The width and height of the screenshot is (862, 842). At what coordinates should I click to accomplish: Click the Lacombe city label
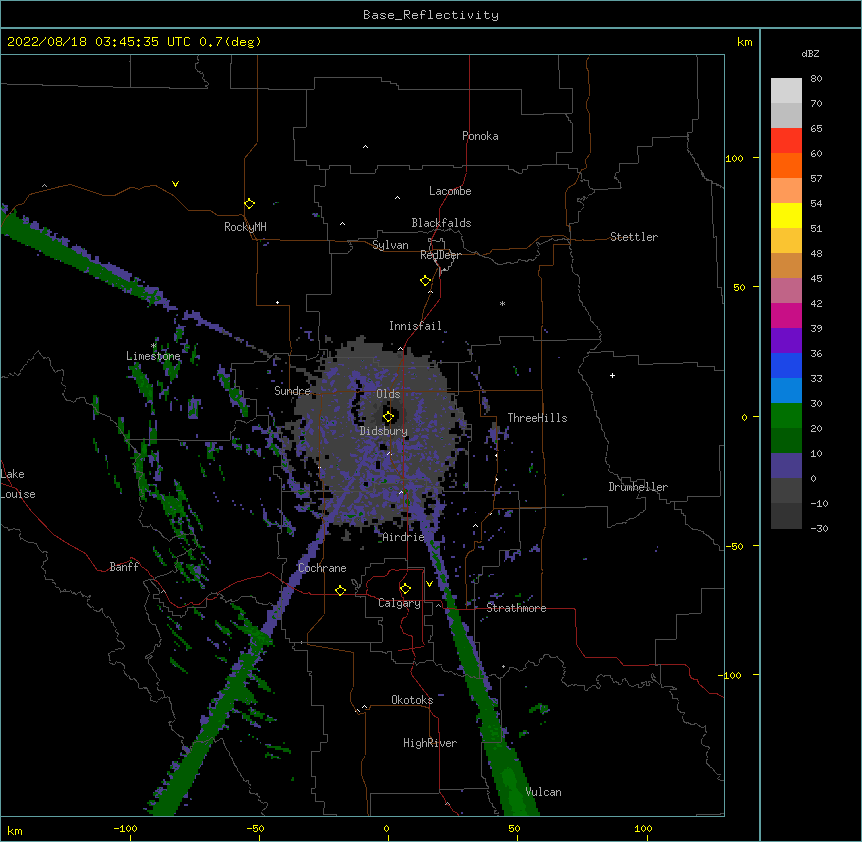pos(450,191)
